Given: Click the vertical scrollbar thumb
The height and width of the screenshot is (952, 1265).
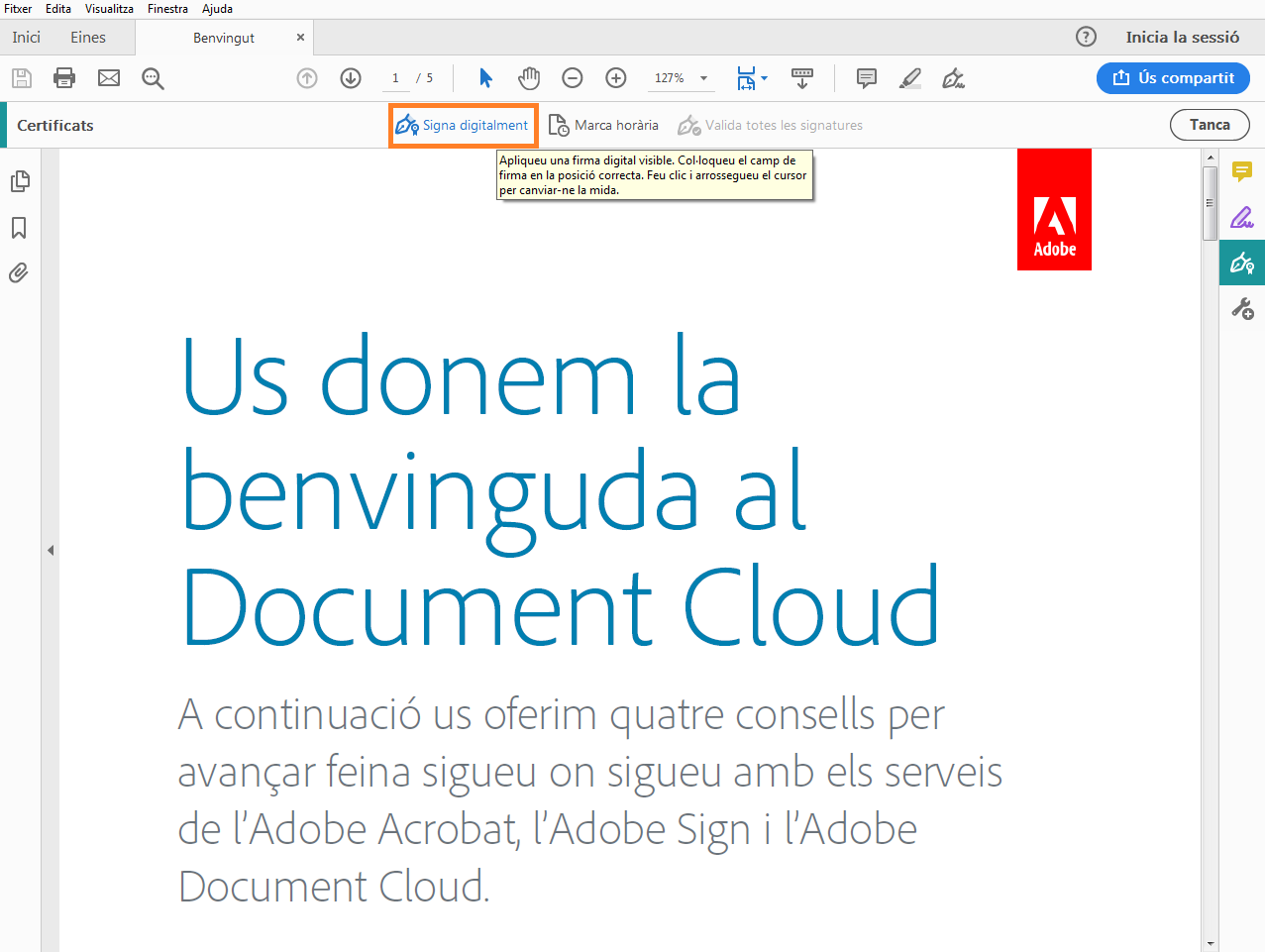Looking at the screenshot, I should (1210, 203).
